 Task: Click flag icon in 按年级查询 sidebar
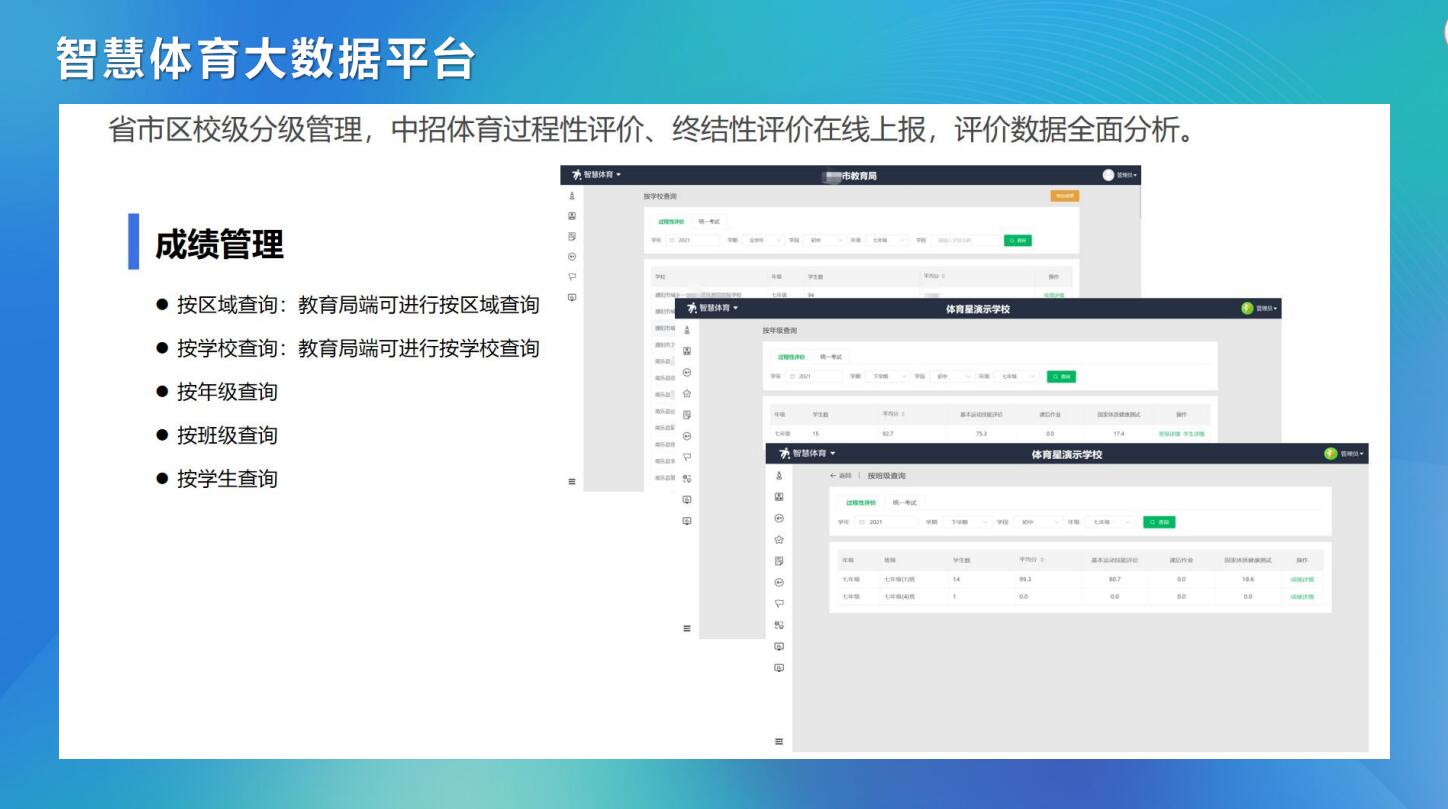(687, 457)
